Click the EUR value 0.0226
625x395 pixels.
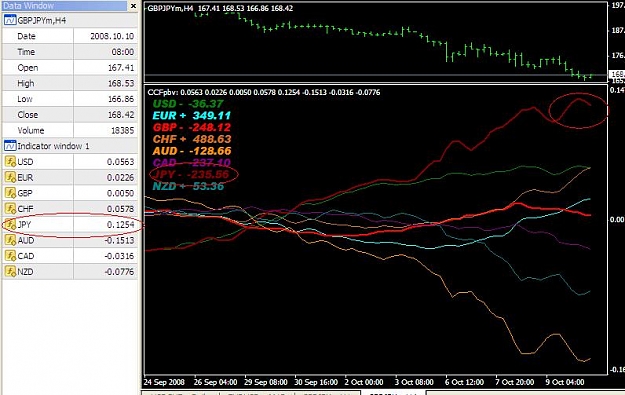click(120, 177)
